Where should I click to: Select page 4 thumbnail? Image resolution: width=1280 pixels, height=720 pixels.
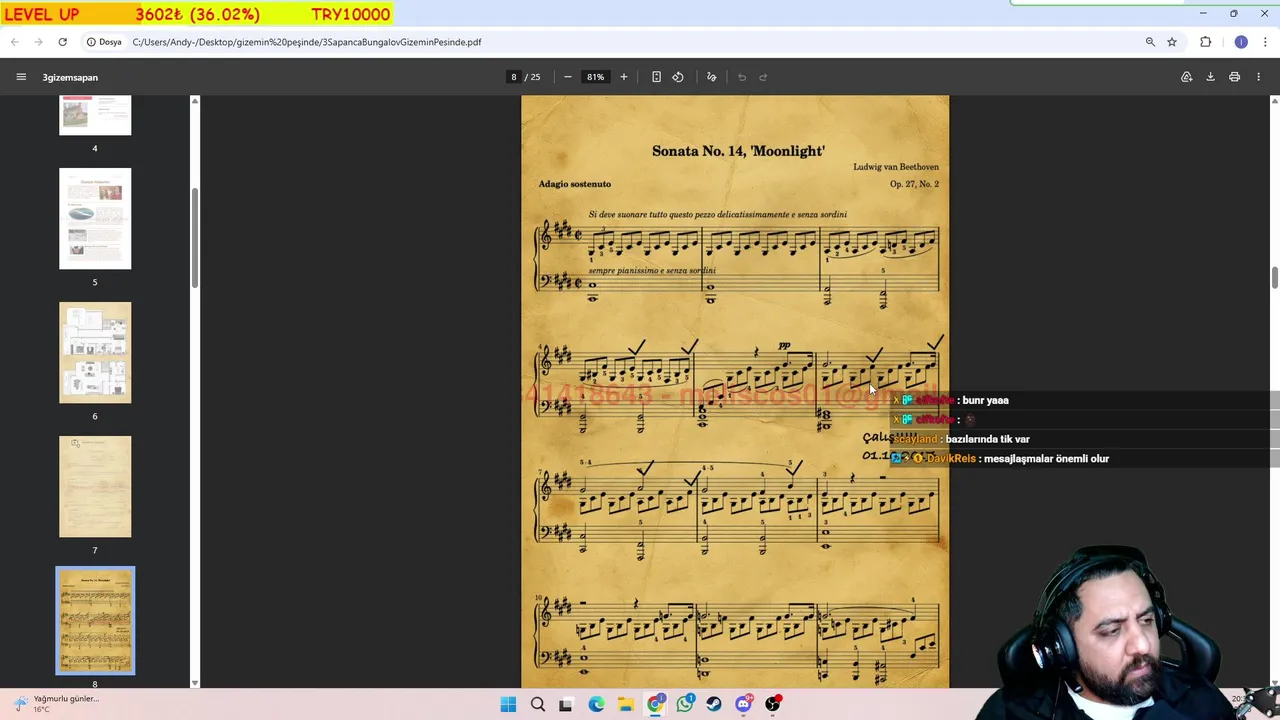click(95, 115)
